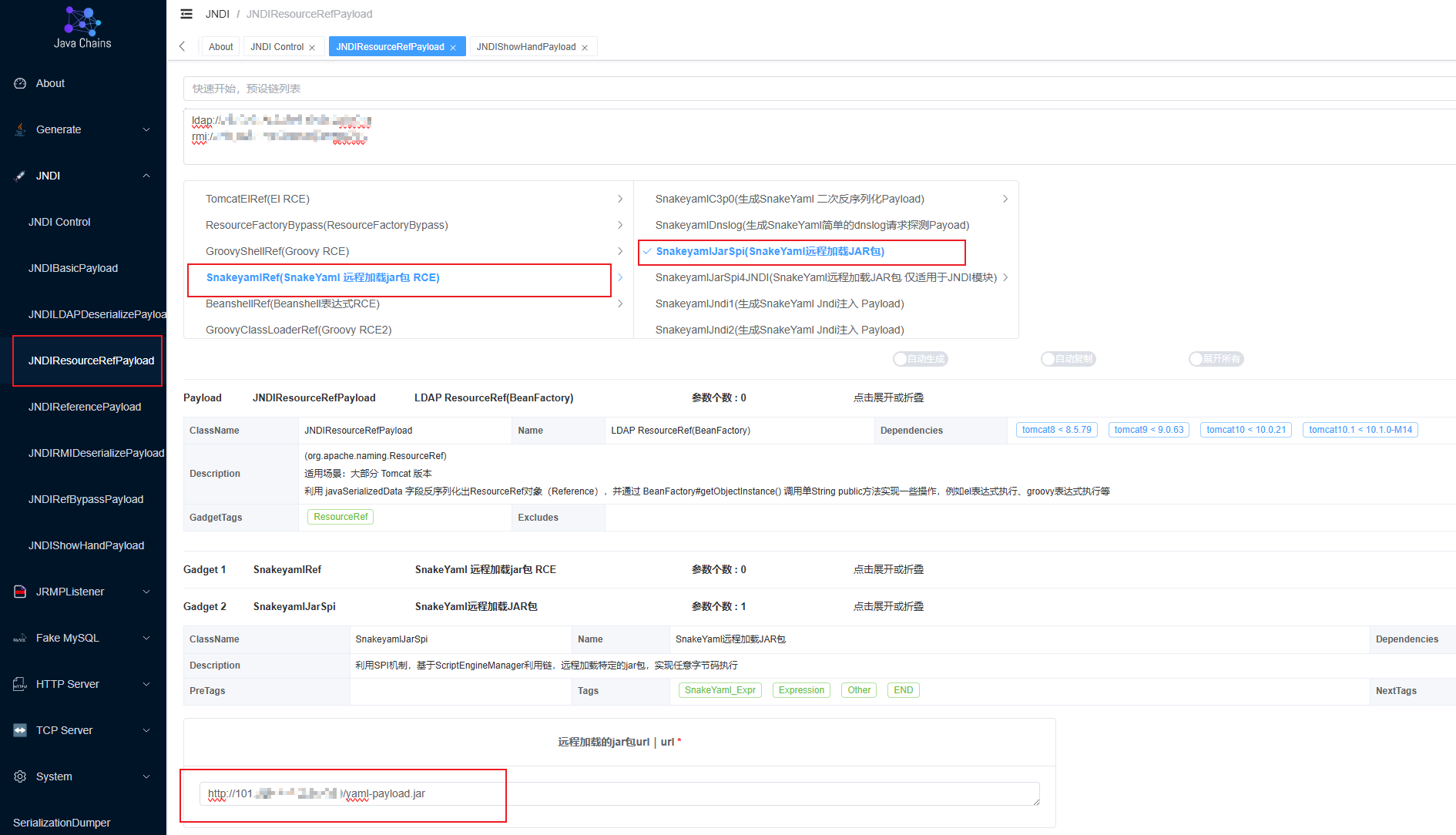This screenshot has height=835, width=1456.
Task: Expand TomcatElRef(El RCE) submenu arrow
Action: (x=620, y=199)
